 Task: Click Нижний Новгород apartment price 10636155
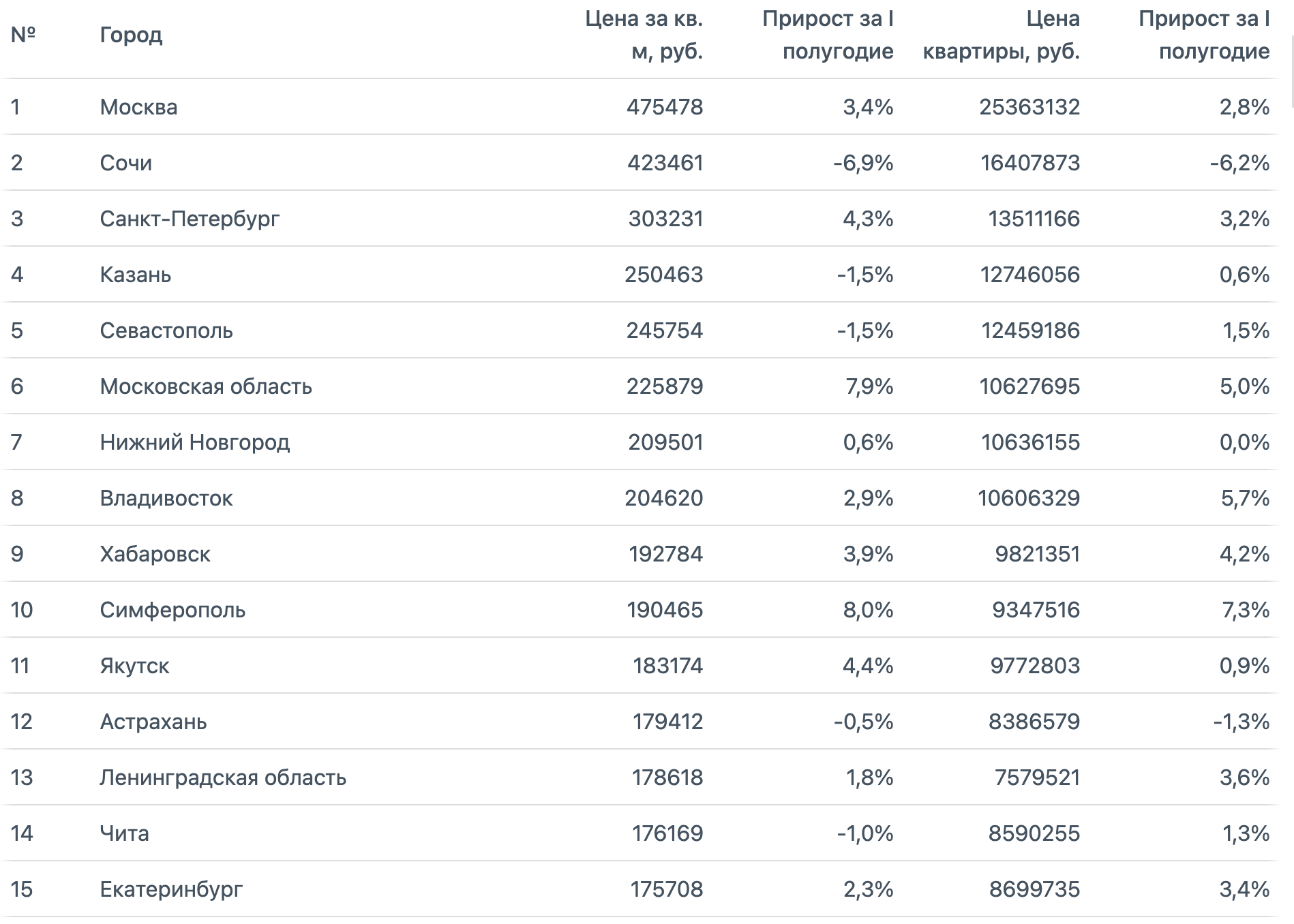pyautogui.click(x=1030, y=442)
